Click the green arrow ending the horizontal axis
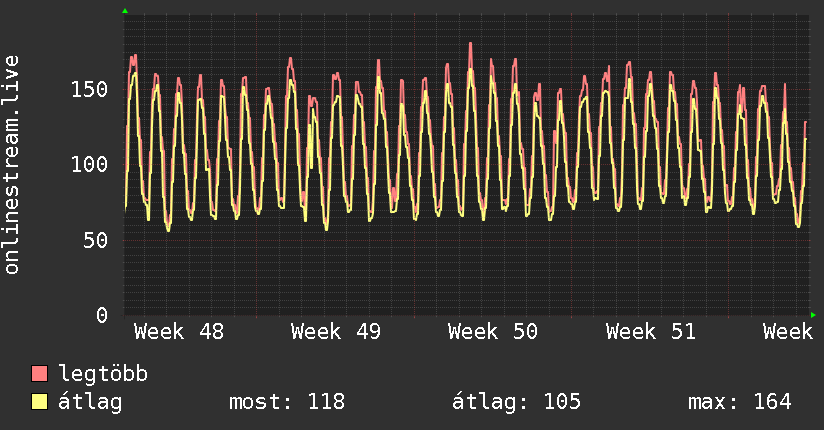 (814, 315)
